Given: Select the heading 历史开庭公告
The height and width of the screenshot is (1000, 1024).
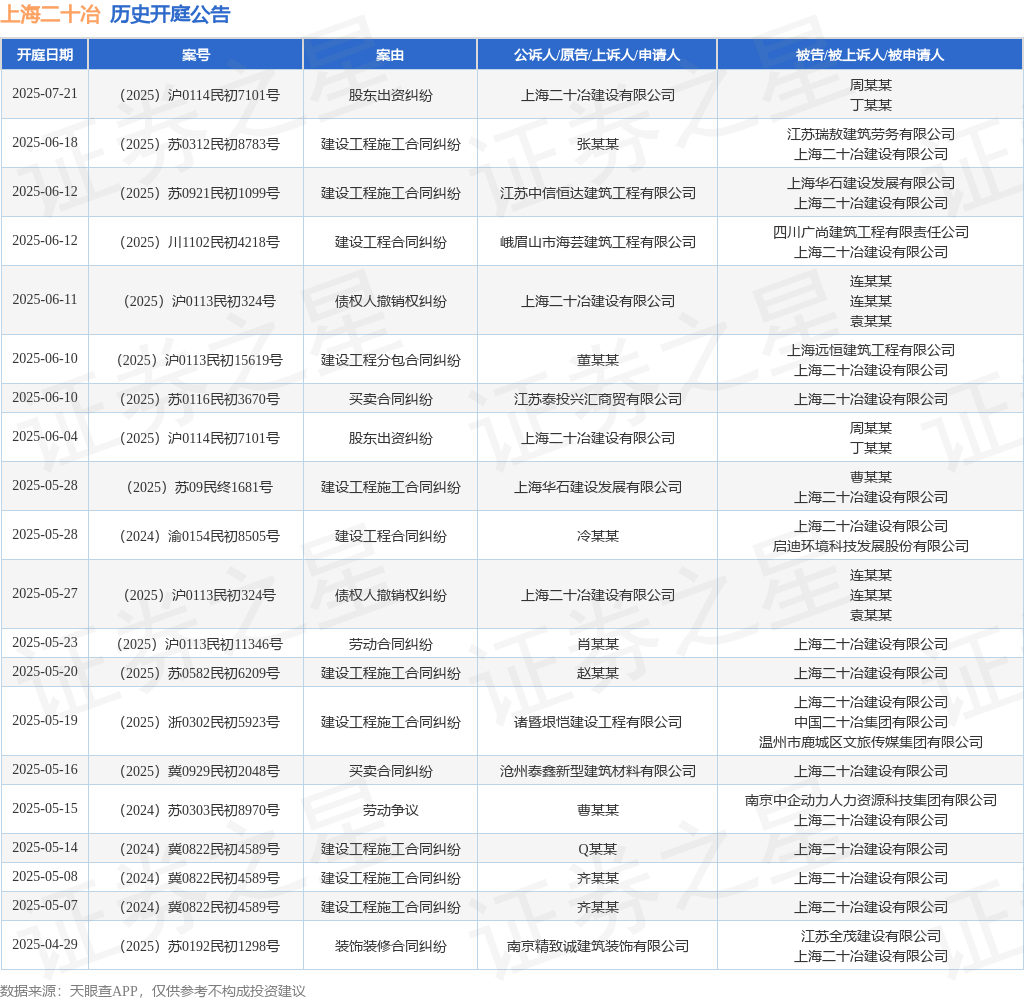Looking at the screenshot, I should click(x=170, y=14).
